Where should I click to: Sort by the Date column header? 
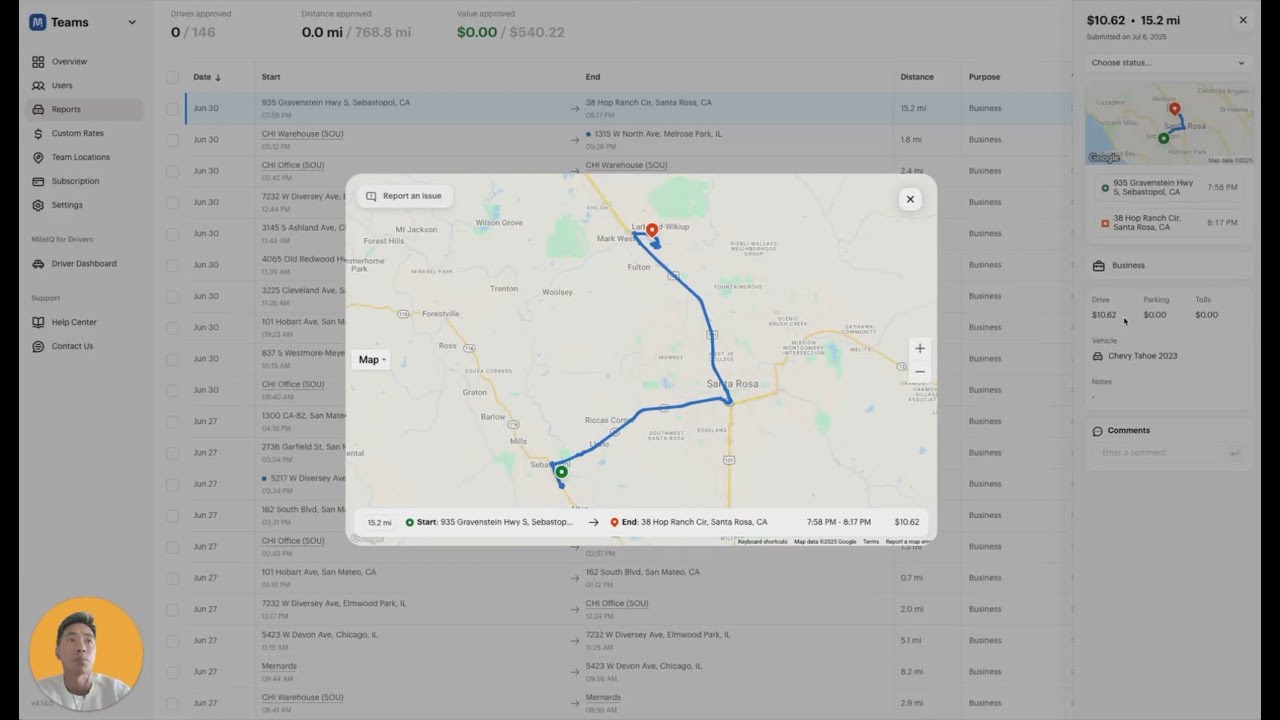(207, 77)
